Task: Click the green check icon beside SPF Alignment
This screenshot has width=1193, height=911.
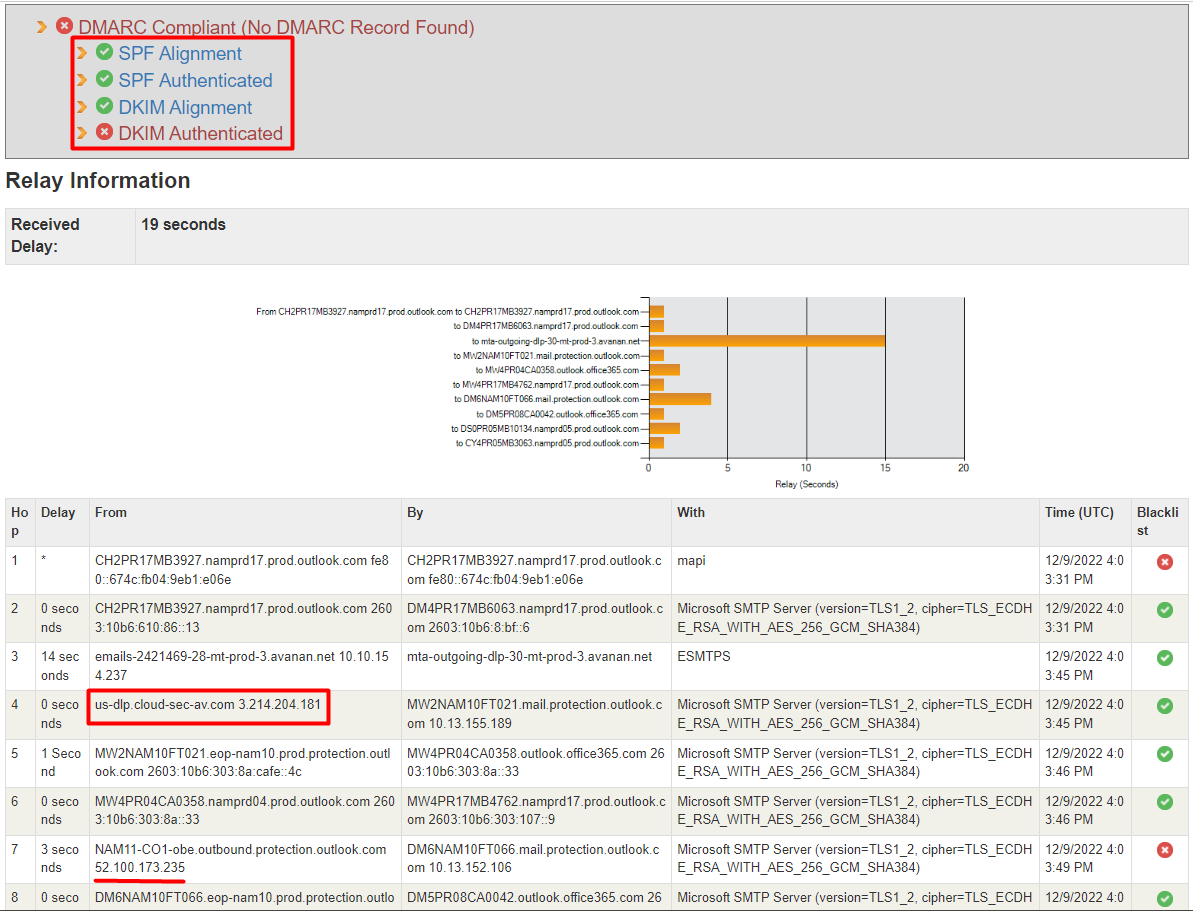Action: (104, 52)
